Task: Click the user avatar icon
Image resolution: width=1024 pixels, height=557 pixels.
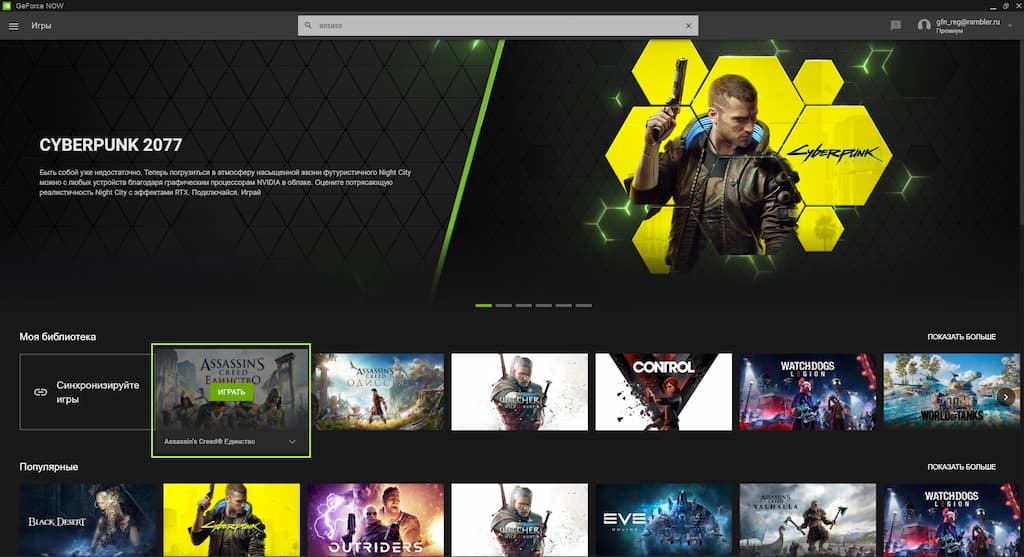Action: [x=923, y=25]
